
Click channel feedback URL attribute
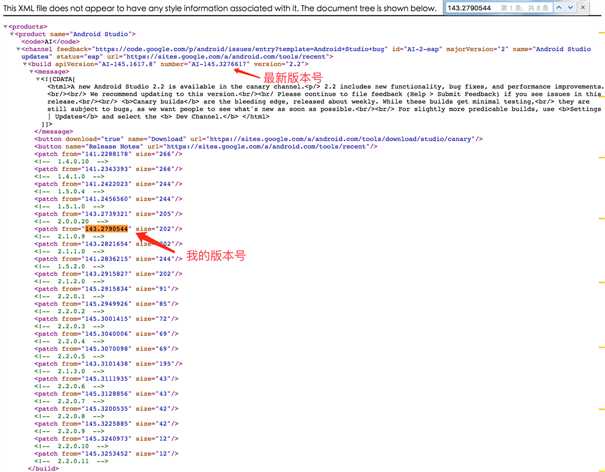coord(222,49)
